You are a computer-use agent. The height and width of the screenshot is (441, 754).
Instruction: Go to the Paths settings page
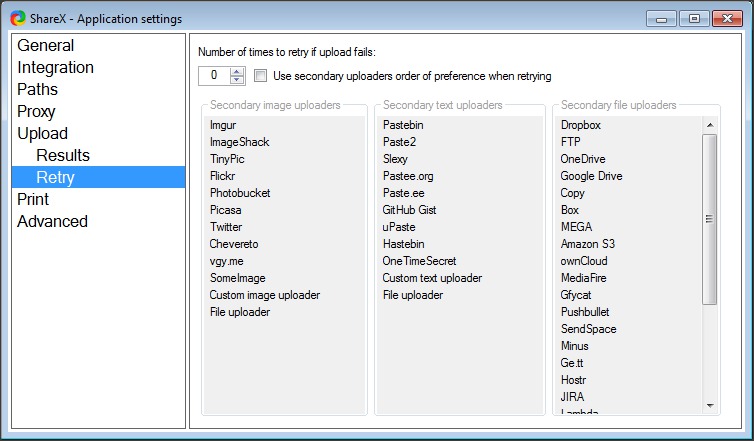coord(38,89)
